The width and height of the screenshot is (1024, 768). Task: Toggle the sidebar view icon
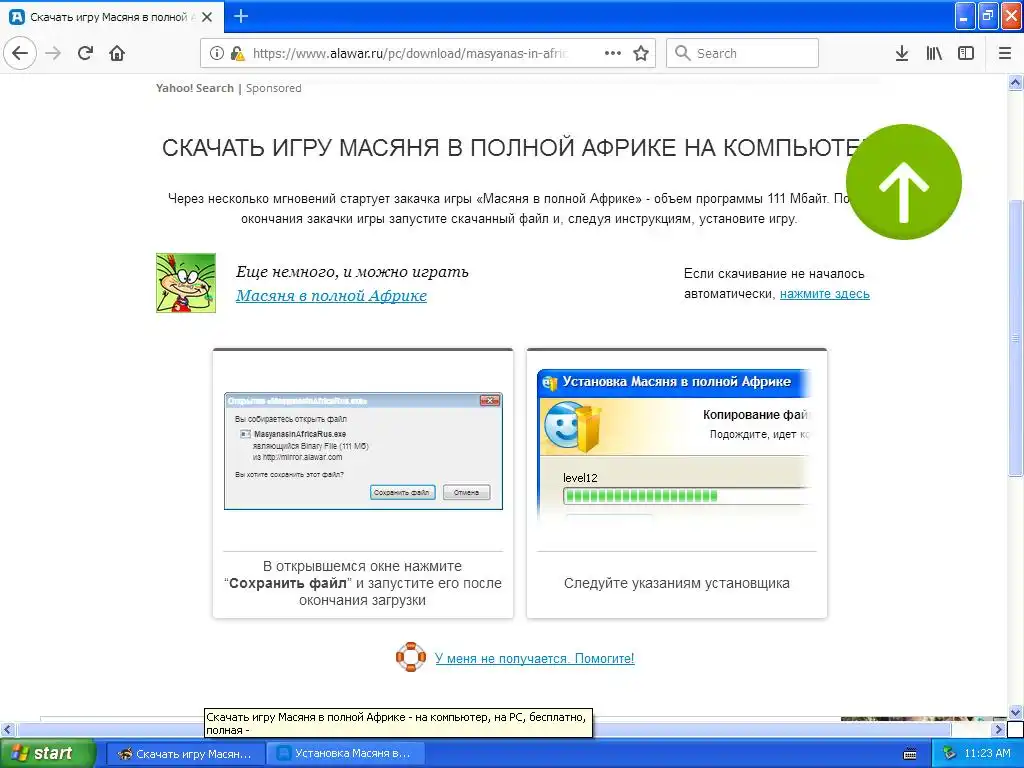(x=966, y=54)
